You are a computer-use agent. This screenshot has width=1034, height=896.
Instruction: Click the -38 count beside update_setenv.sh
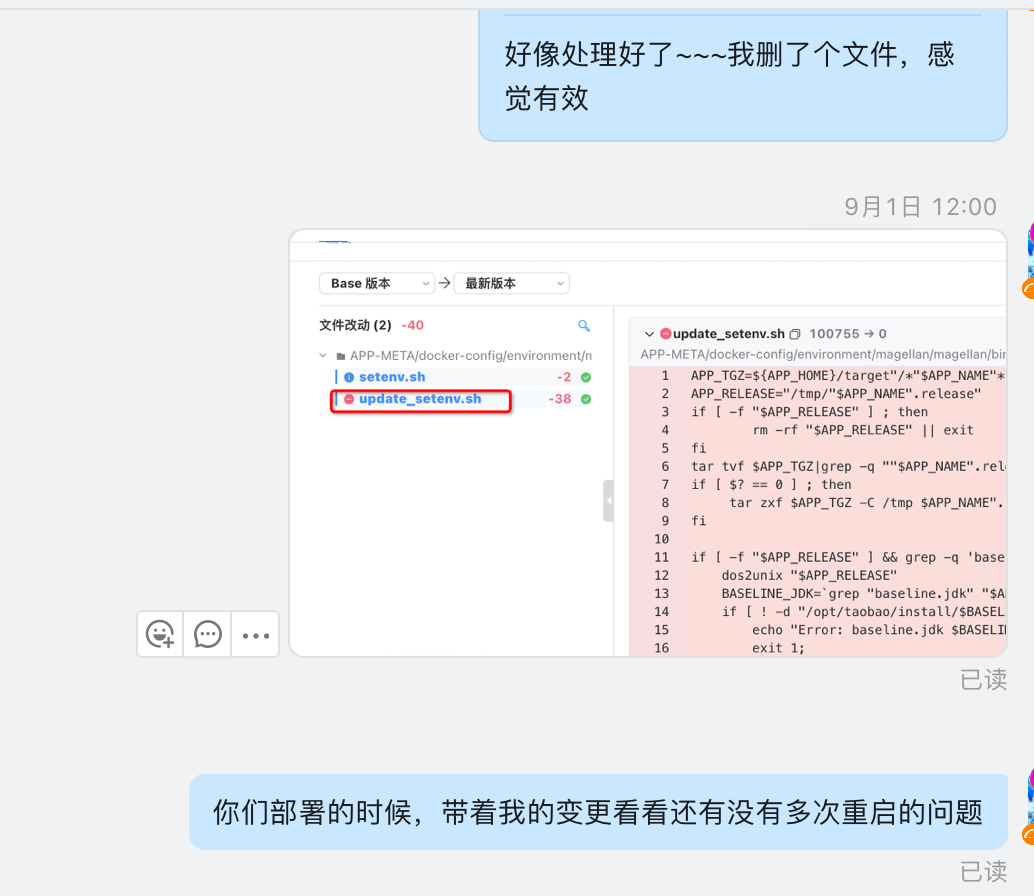click(560, 399)
